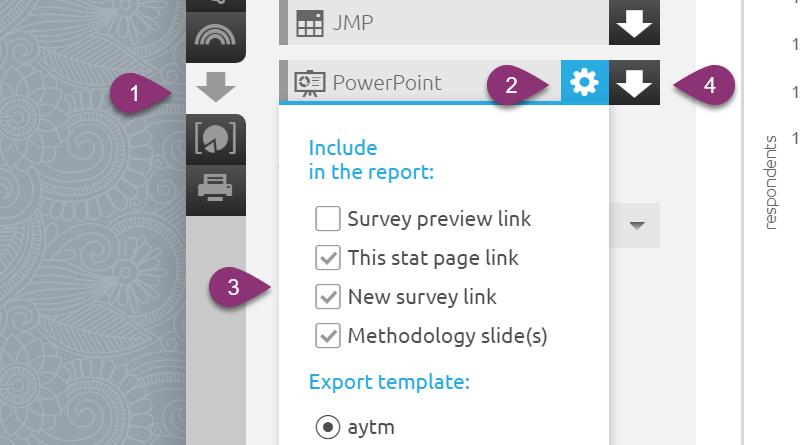
Task: Open the bracketed pie chart sidebar icon
Action: tap(215, 139)
